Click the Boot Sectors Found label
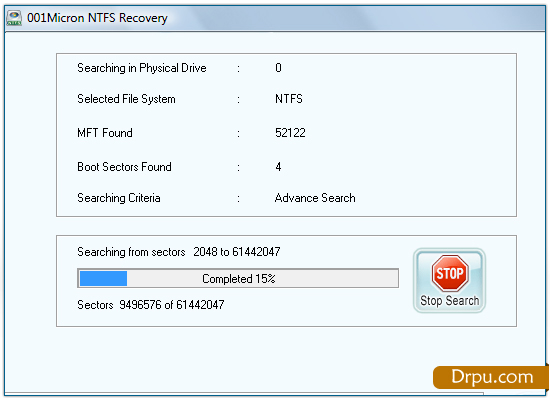The image size is (550, 400). [x=124, y=167]
